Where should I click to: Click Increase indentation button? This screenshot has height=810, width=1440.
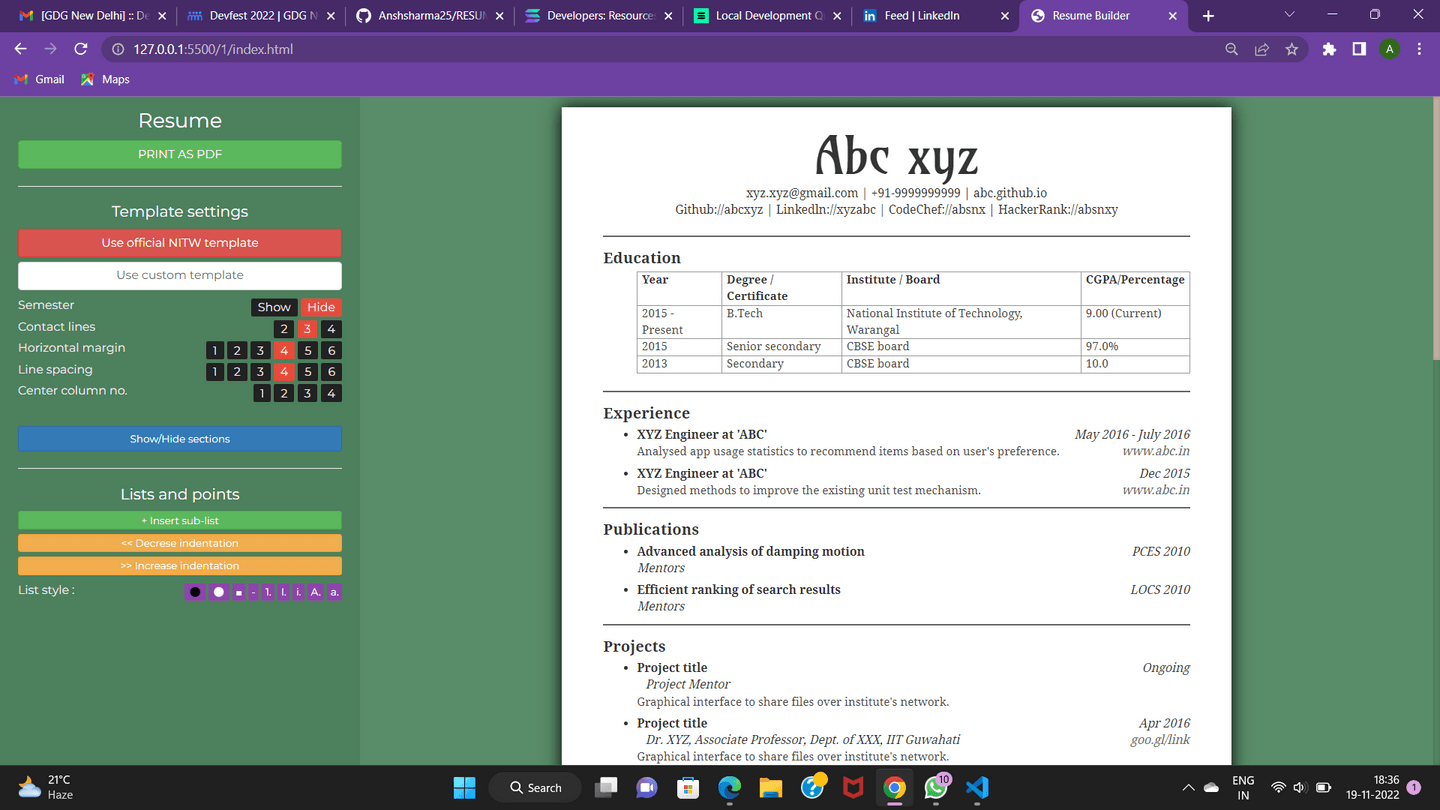[x=180, y=566]
